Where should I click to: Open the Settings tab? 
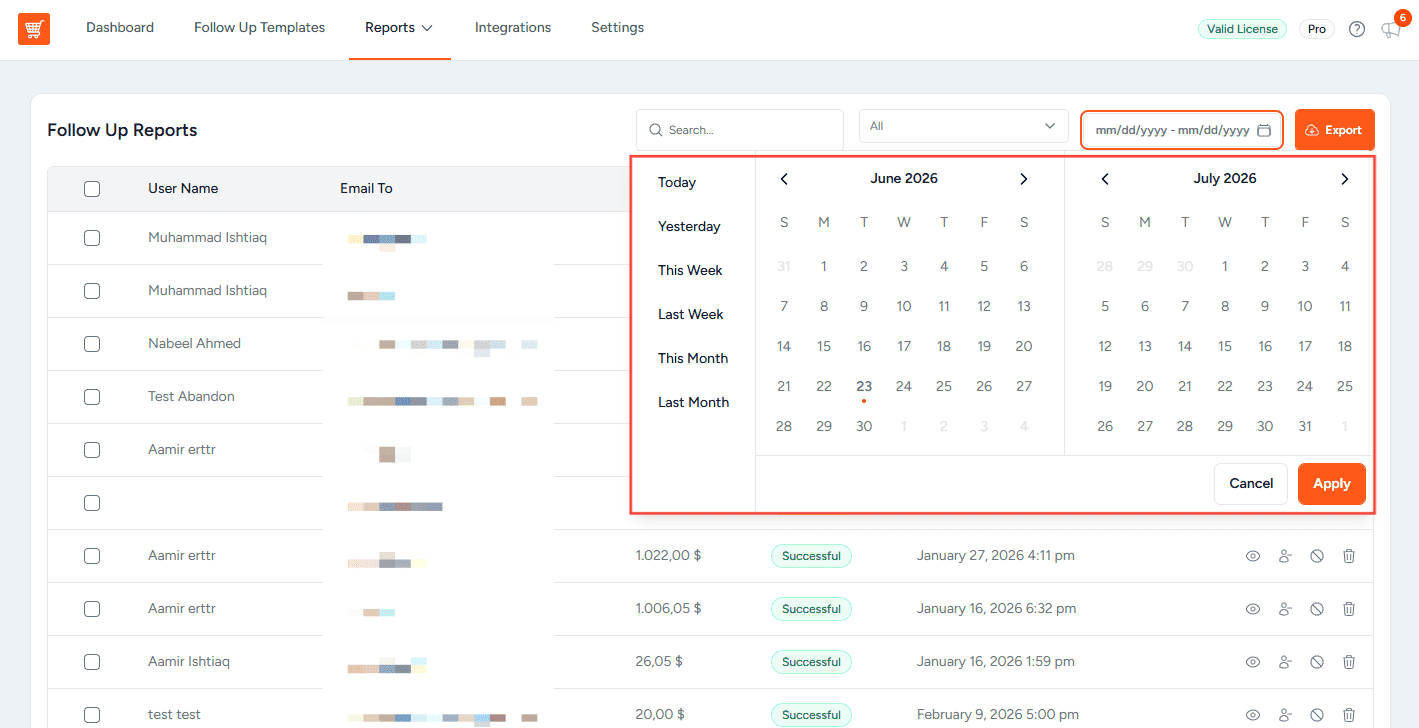(x=617, y=28)
